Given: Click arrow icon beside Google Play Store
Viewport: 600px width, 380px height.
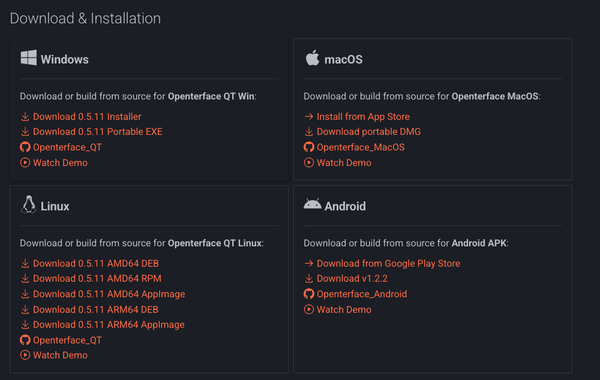Looking at the screenshot, I should click(x=309, y=263).
